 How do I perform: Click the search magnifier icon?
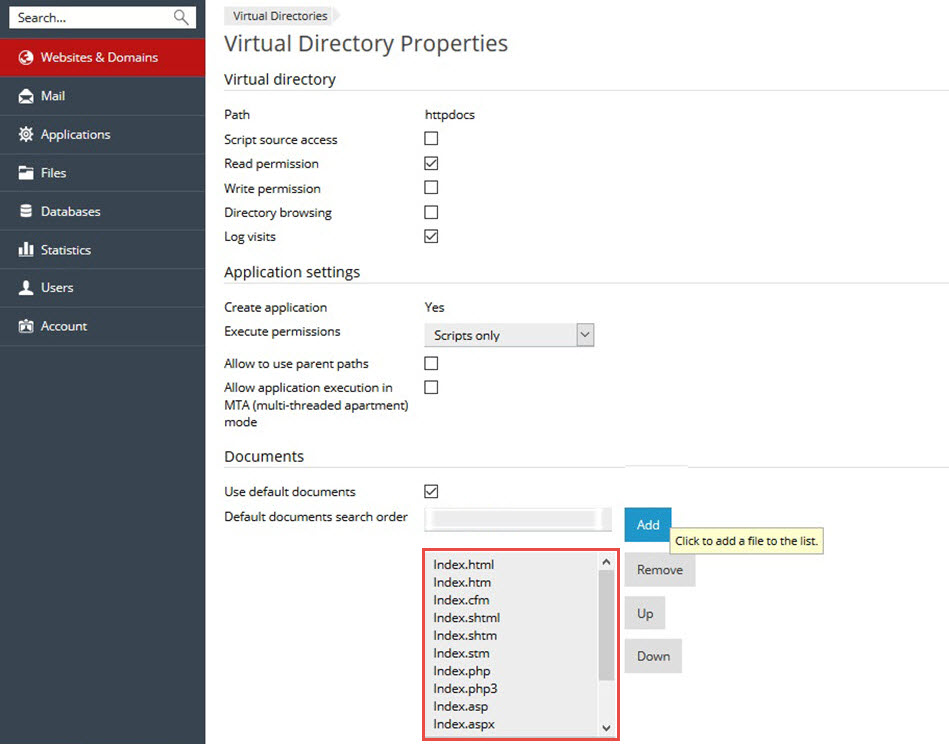pyautogui.click(x=181, y=17)
